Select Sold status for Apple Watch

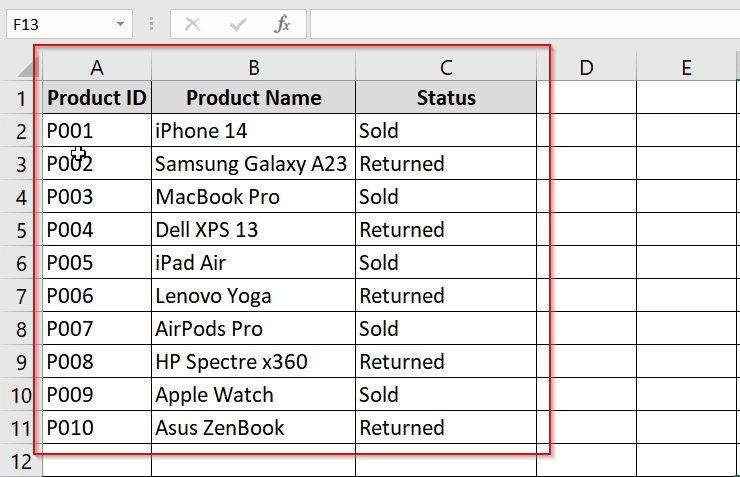(x=446, y=394)
